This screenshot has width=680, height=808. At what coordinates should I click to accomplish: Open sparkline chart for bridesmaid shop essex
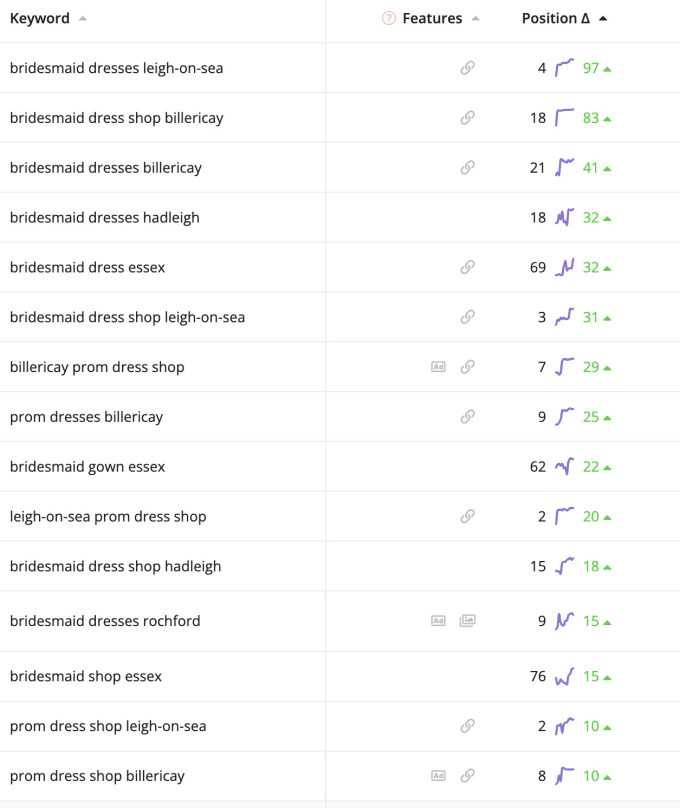click(565, 676)
